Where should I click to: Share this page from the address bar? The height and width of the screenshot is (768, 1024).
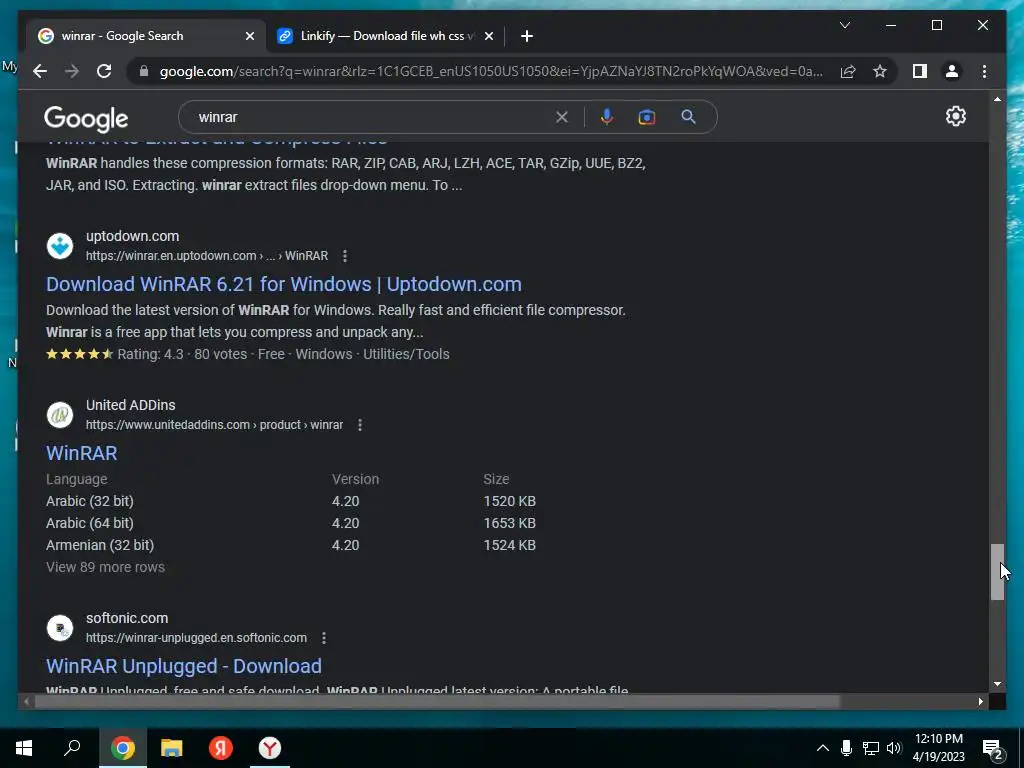[848, 71]
